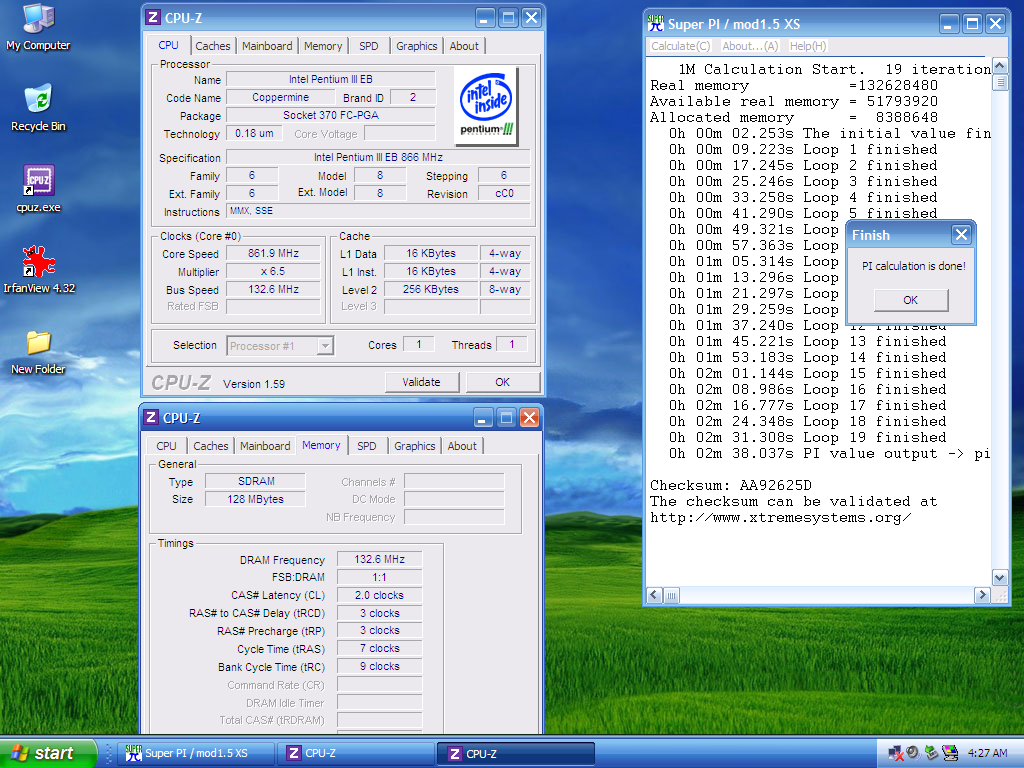Expand the Processor #1 selection dropdown
Image resolution: width=1024 pixels, height=768 pixels.
(325, 345)
